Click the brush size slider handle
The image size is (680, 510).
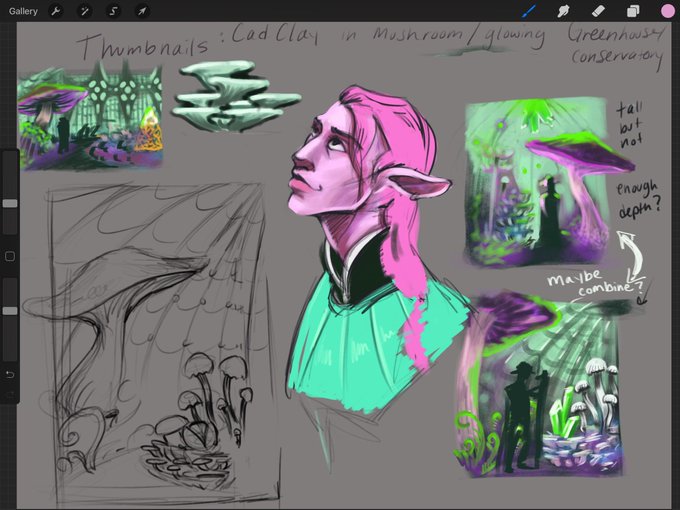tap(10, 203)
